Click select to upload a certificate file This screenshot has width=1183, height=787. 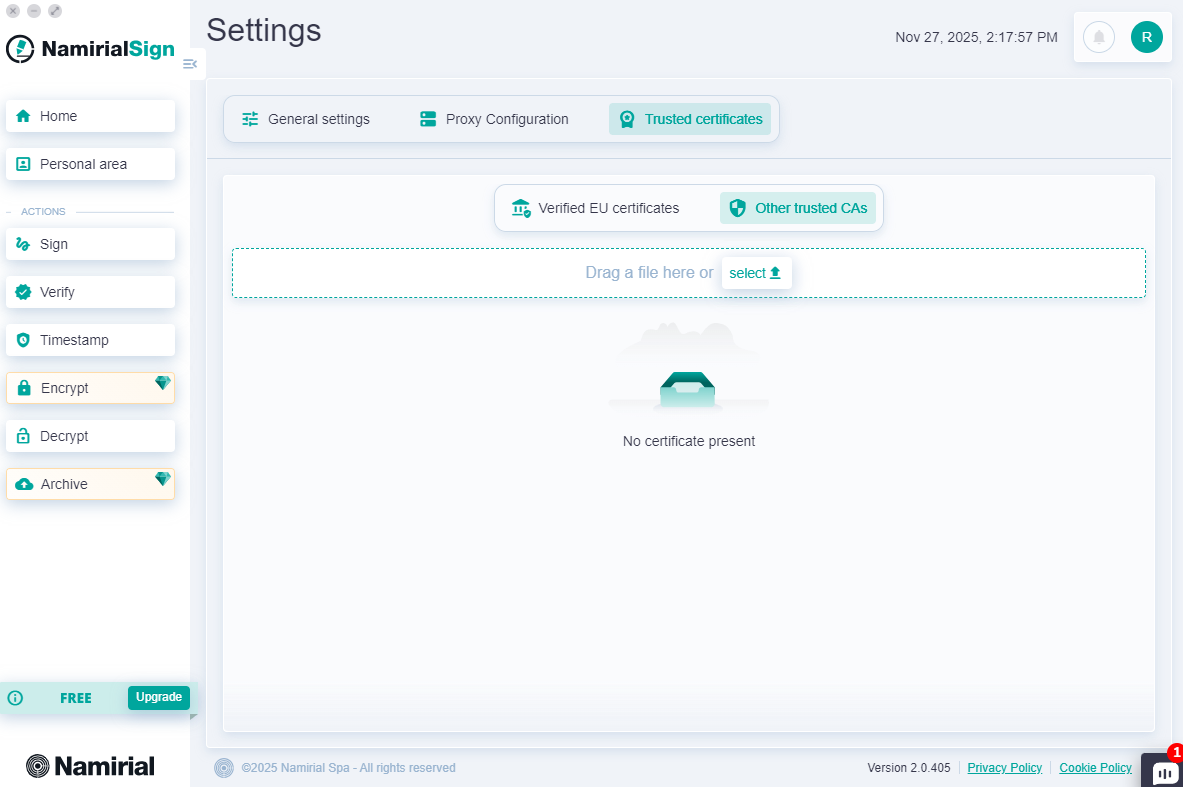(757, 272)
